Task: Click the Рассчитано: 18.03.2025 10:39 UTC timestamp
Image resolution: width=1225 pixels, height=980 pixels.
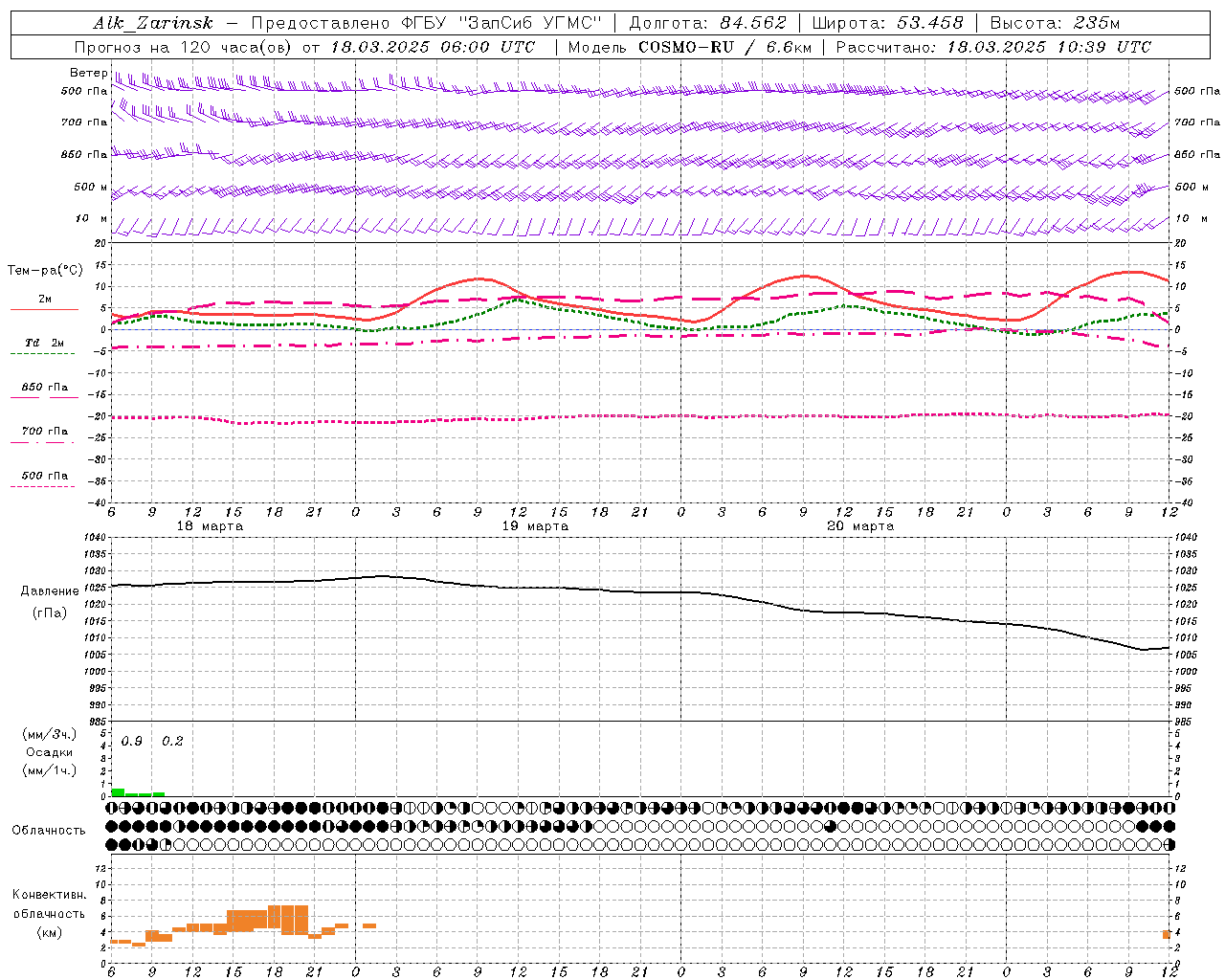Action: [993, 47]
